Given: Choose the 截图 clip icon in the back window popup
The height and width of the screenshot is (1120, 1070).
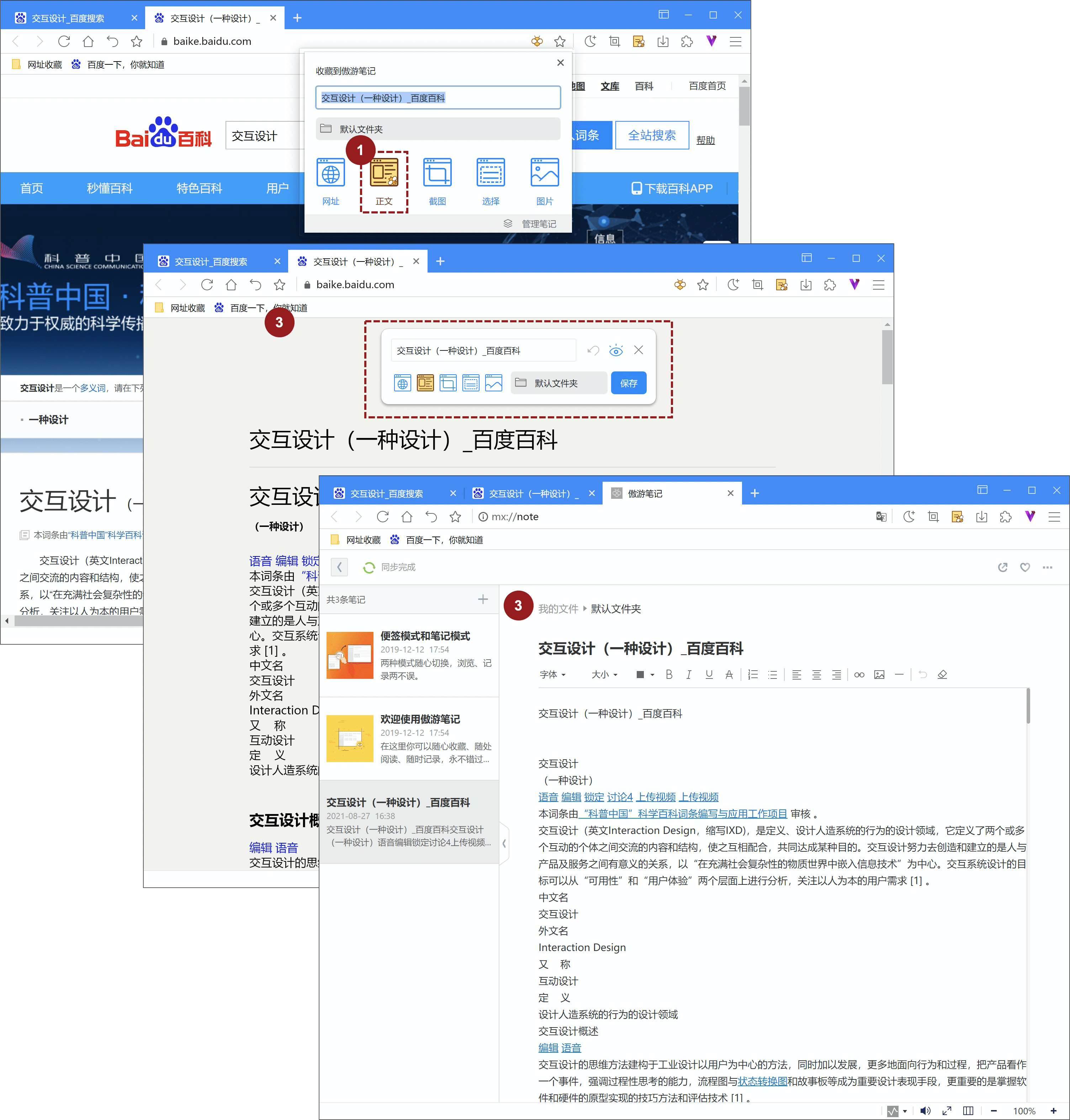Looking at the screenshot, I should pos(438,173).
